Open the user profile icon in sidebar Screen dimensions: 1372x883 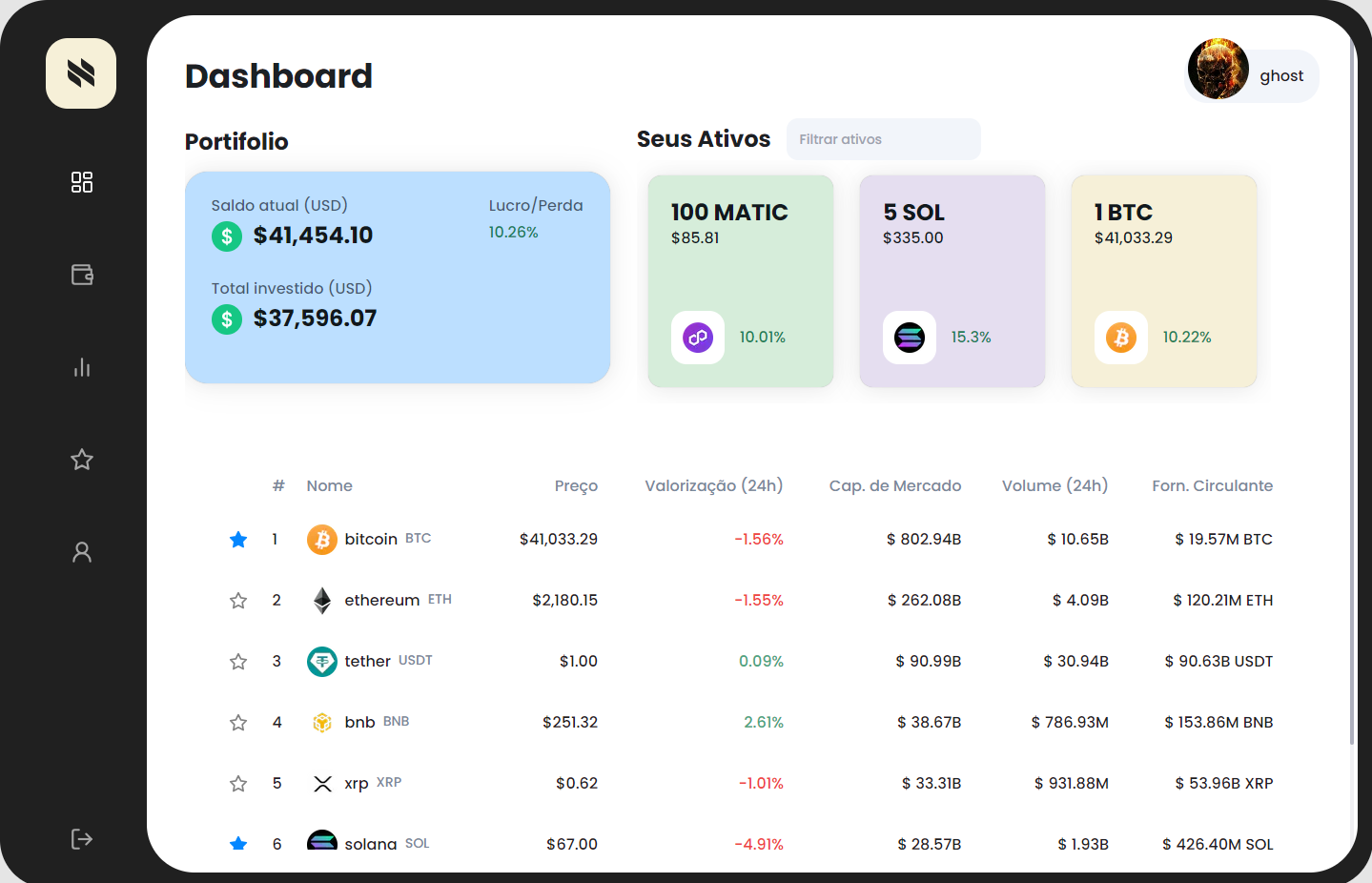[82, 552]
